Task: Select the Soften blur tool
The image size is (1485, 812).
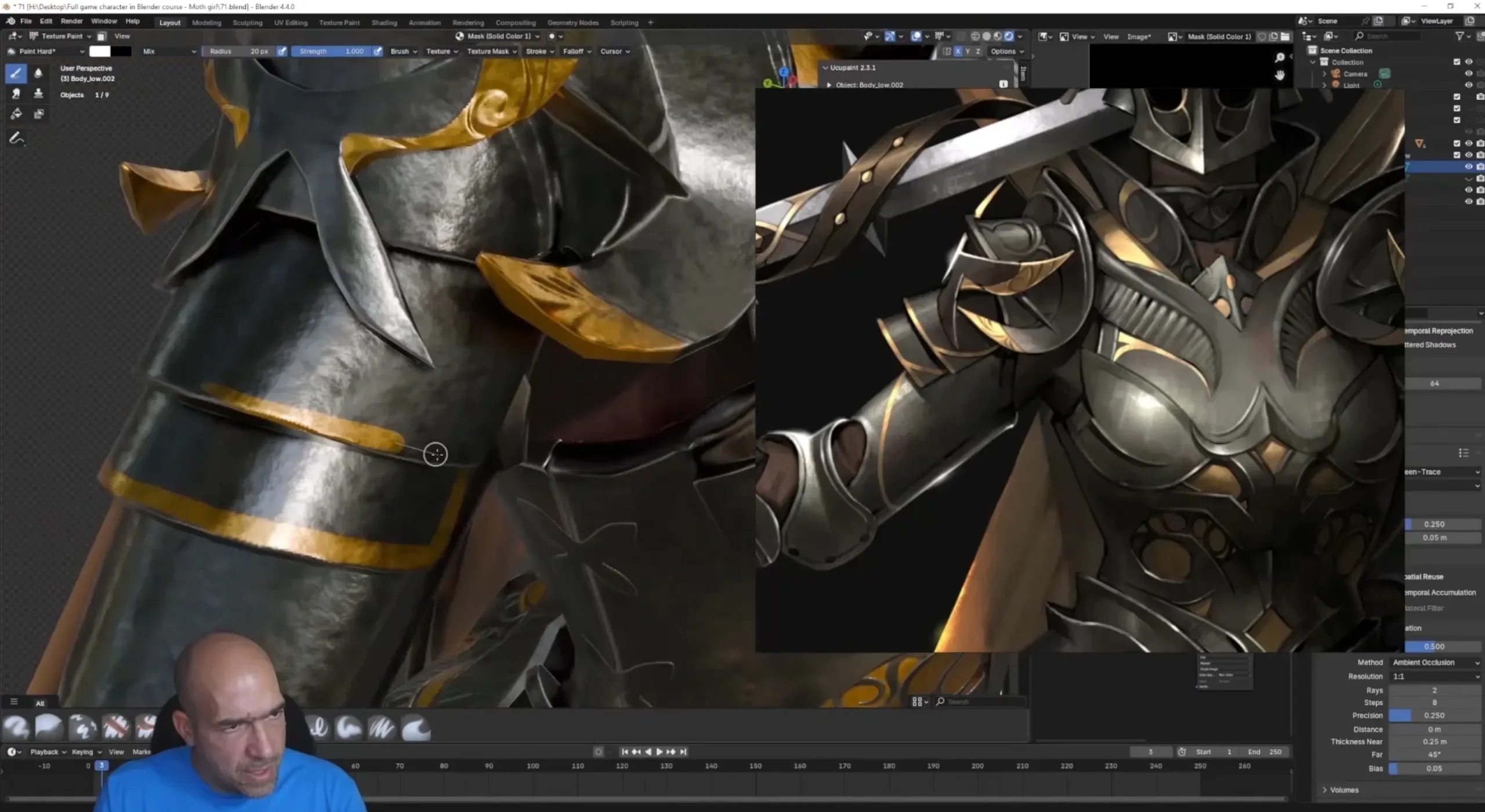Action: 38,73
